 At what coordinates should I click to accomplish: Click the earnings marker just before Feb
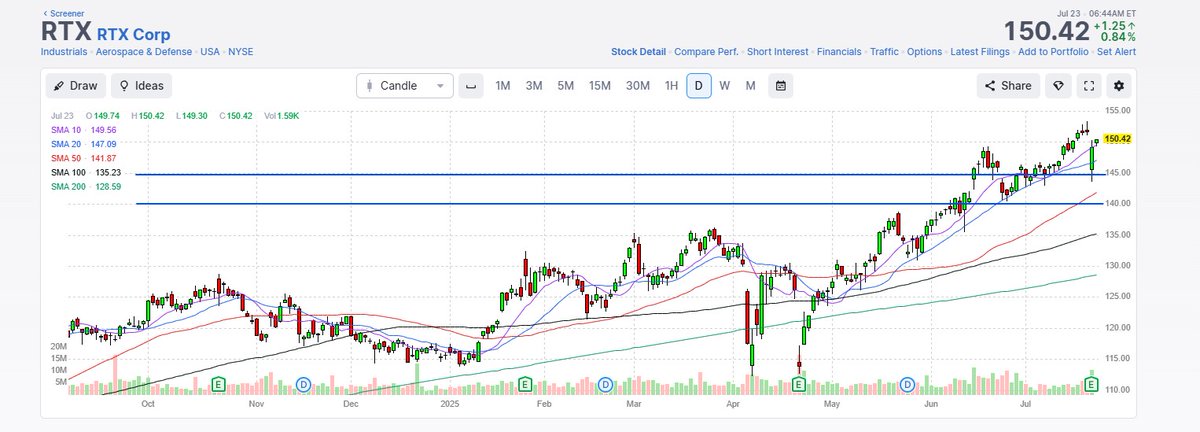pyautogui.click(x=524, y=384)
